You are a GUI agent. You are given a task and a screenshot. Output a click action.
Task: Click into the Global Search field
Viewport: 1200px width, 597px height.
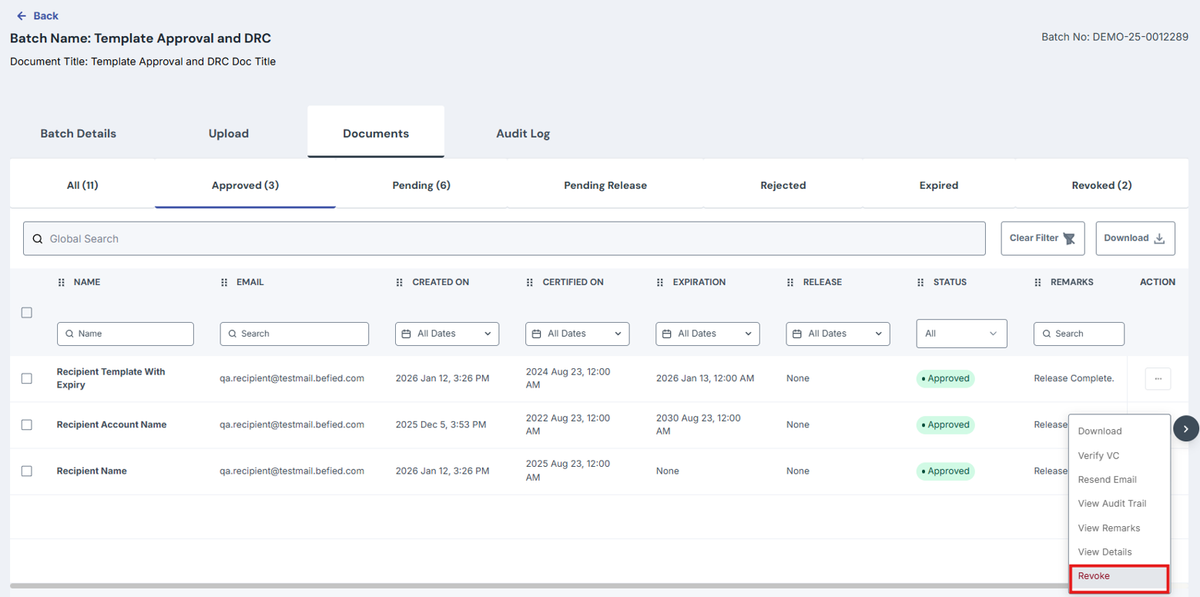(504, 239)
